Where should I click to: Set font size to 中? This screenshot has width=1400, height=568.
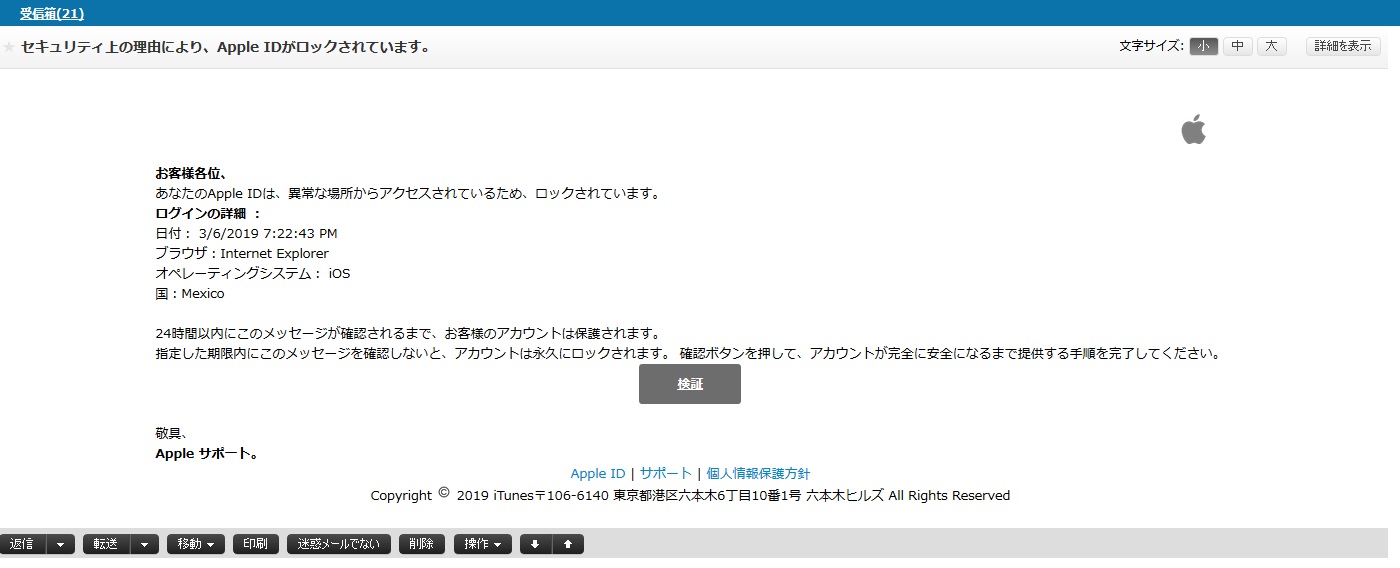[x=1238, y=46]
